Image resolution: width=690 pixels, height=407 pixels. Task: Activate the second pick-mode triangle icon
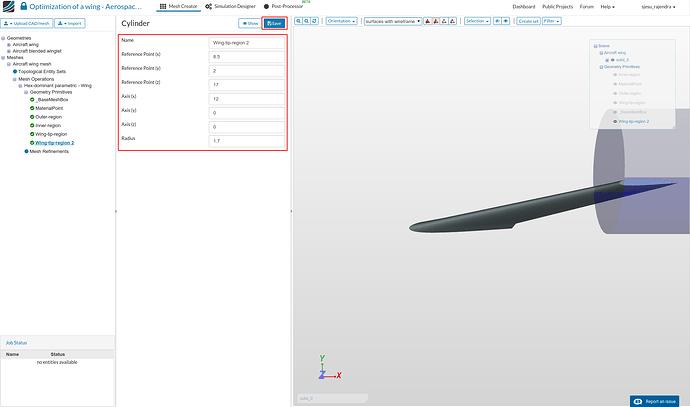coord(436,21)
